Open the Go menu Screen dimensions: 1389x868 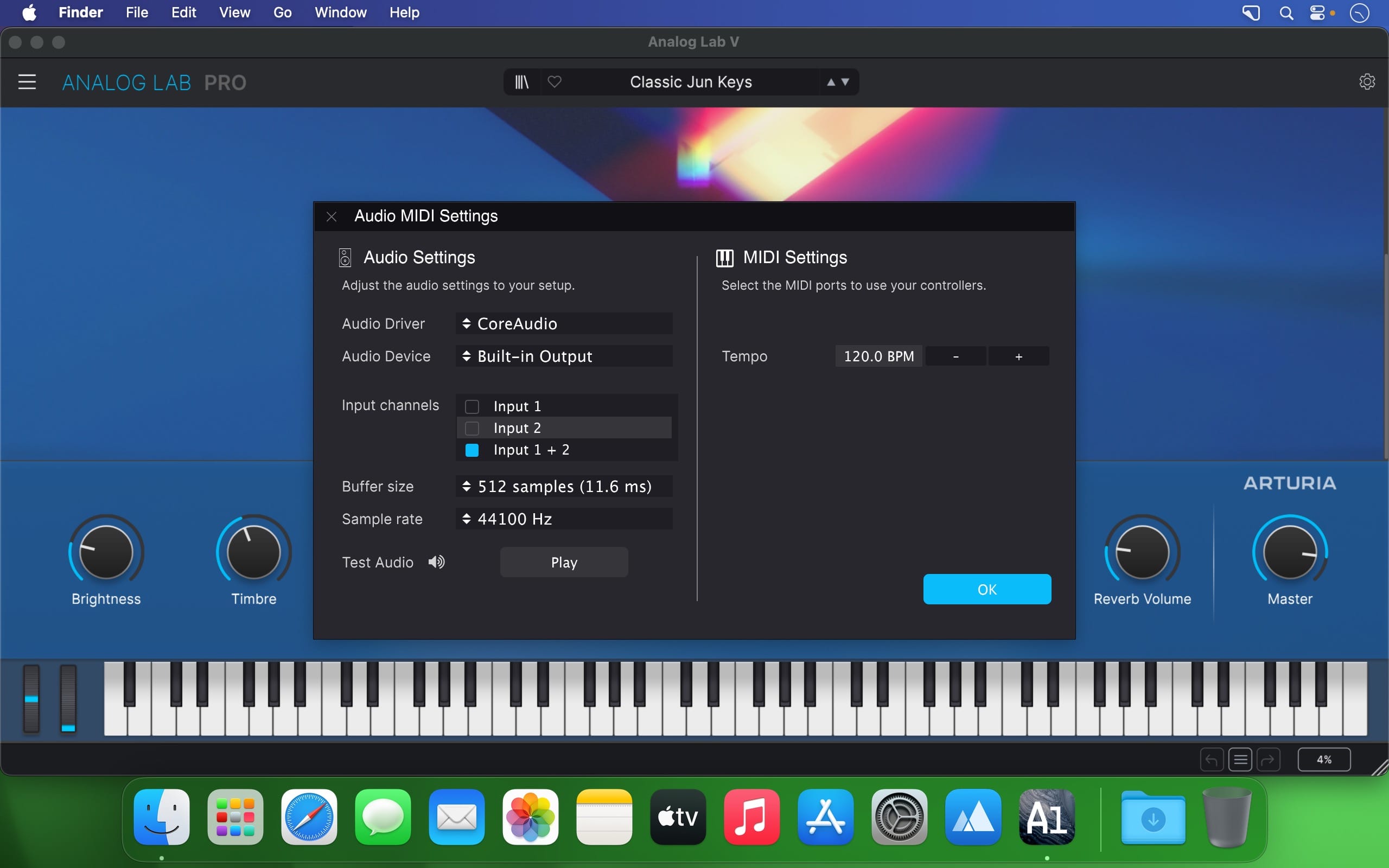[282, 12]
